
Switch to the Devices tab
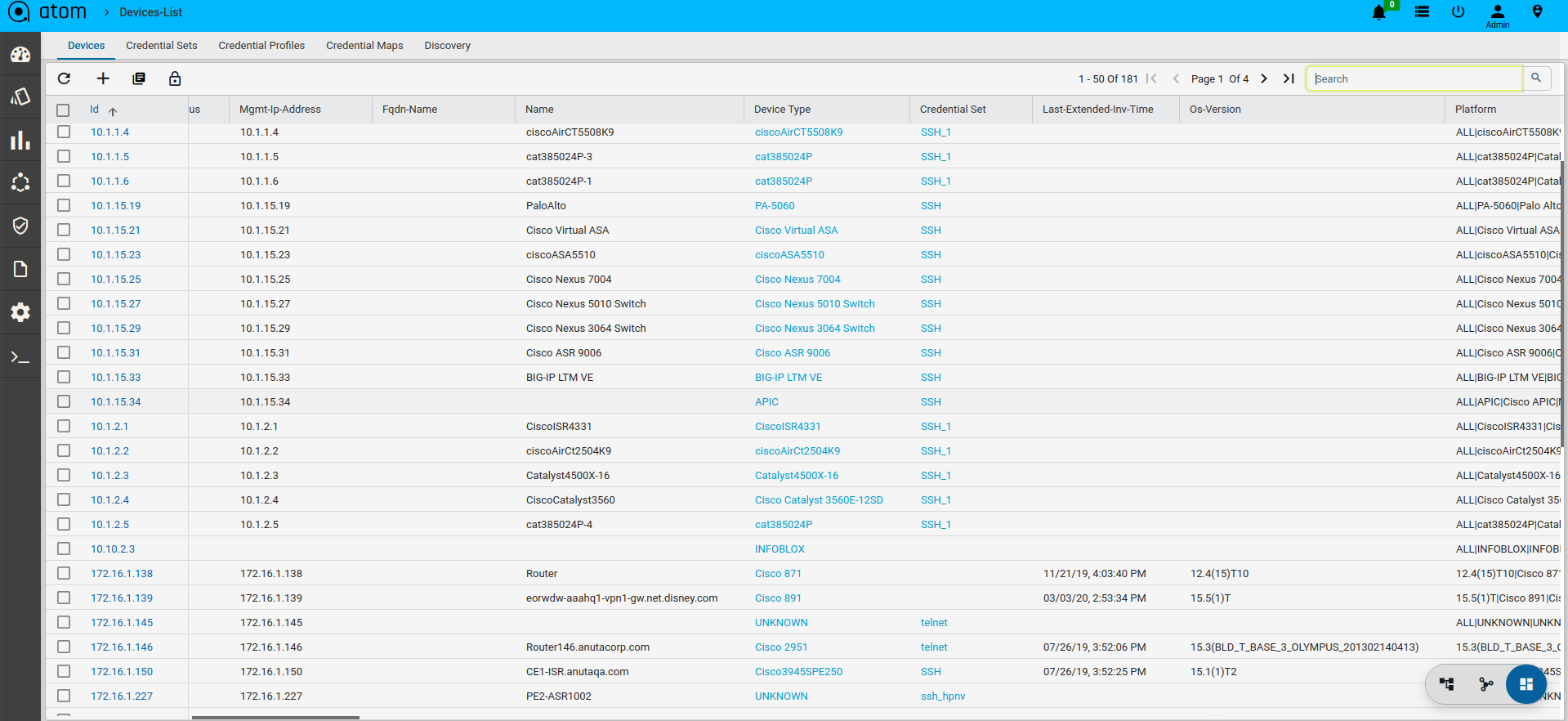pos(86,46)
